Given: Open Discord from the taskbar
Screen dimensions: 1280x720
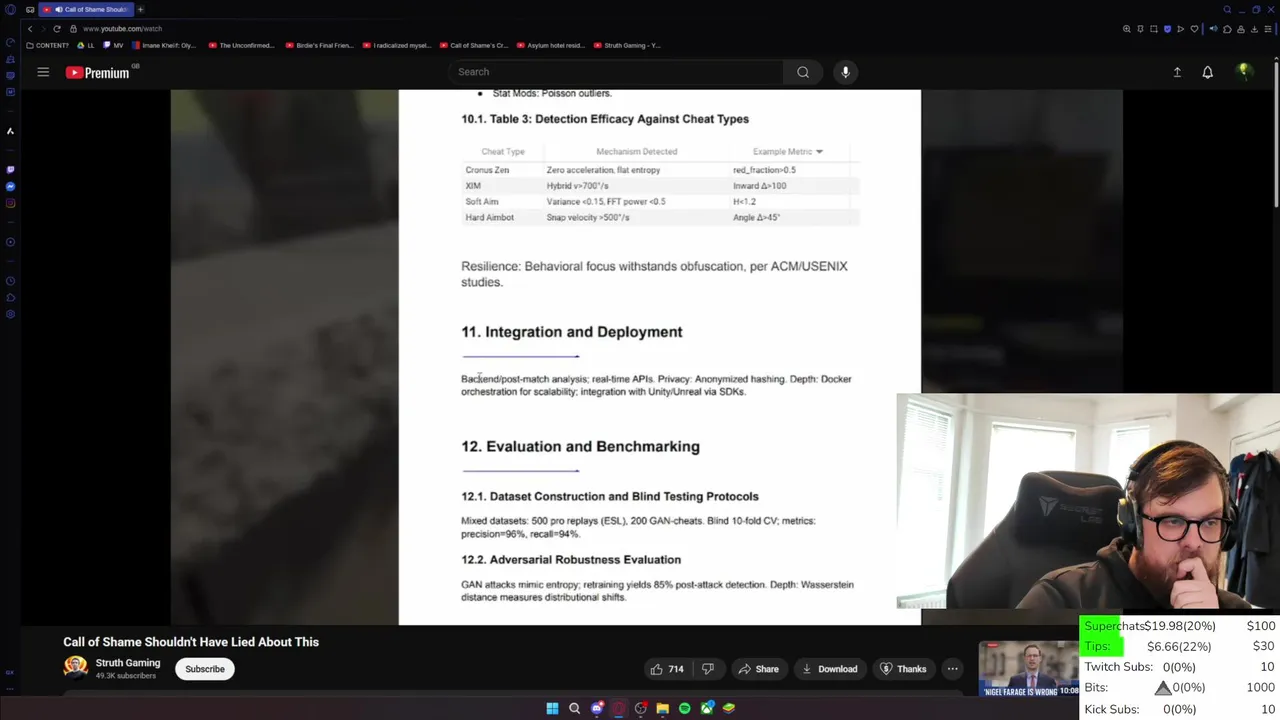Looking at the screenshot, I should point(597,708).
